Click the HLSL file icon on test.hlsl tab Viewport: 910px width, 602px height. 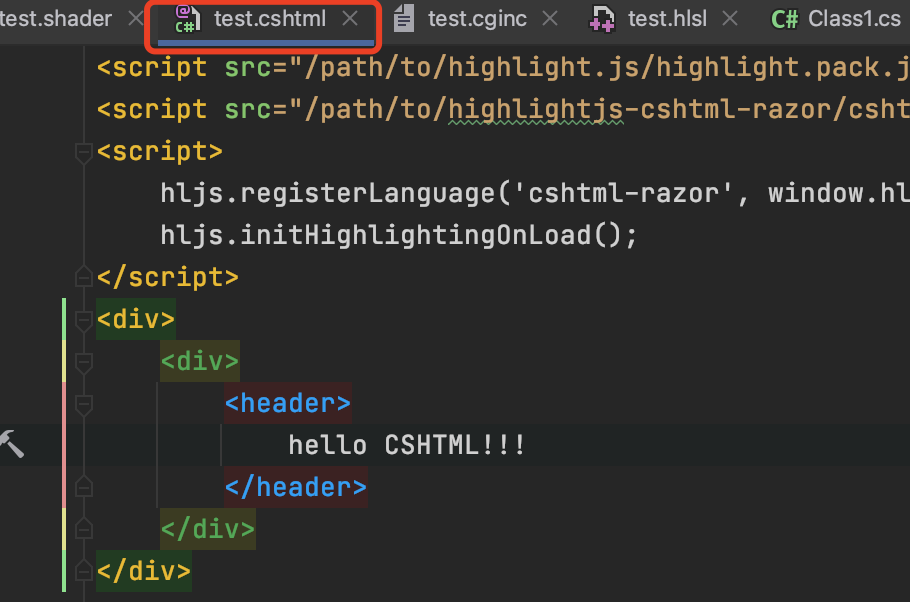[601, 17]
